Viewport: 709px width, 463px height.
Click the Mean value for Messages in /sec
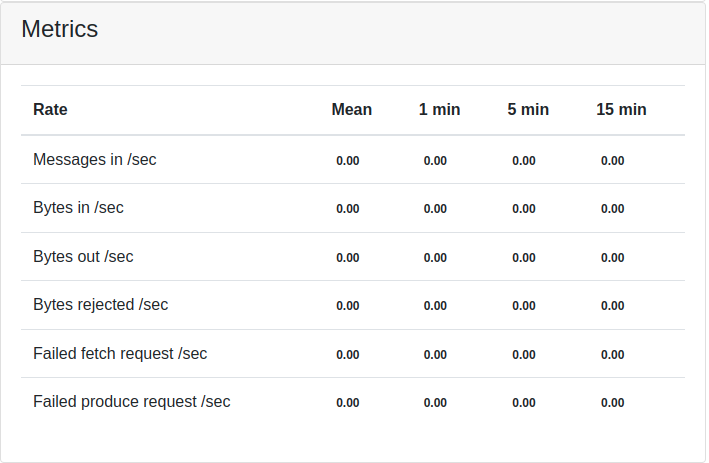tap(347, 161)
